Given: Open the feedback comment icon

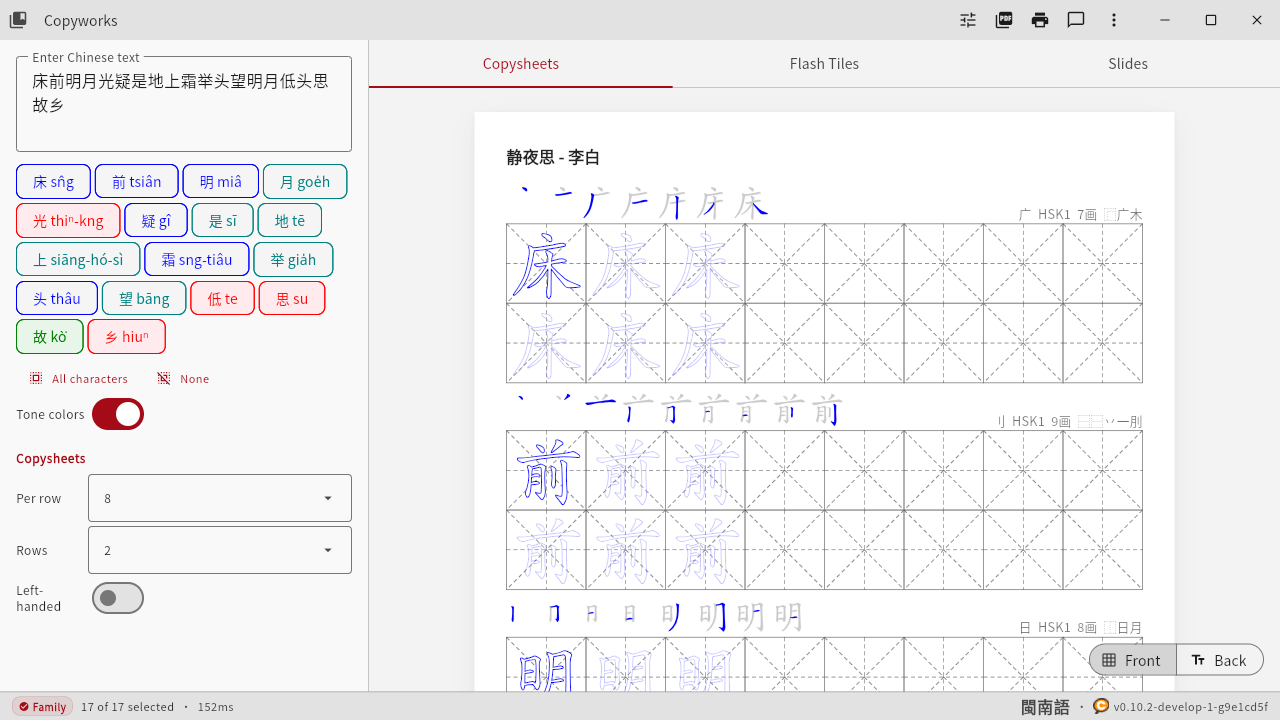Looking at the screenshot, I should click(x=1075, y=20).
